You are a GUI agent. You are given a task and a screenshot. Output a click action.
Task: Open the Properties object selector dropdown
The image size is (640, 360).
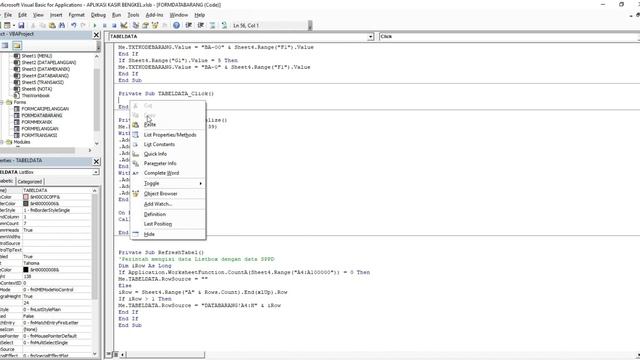96,172
